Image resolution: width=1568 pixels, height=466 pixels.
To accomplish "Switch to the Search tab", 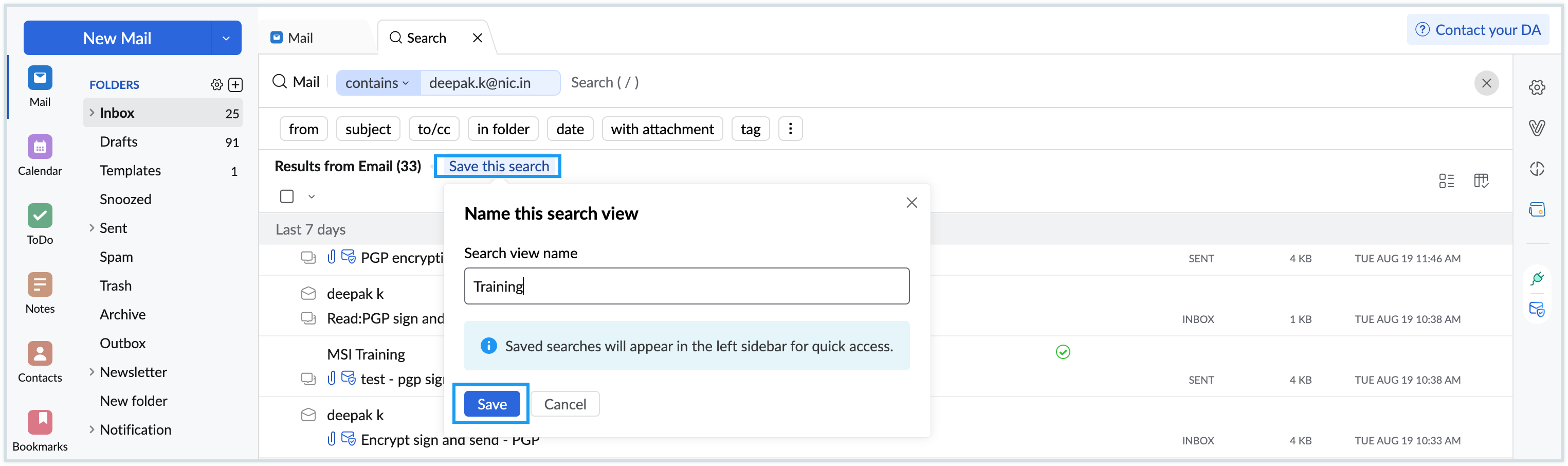I will pos(426,37).
